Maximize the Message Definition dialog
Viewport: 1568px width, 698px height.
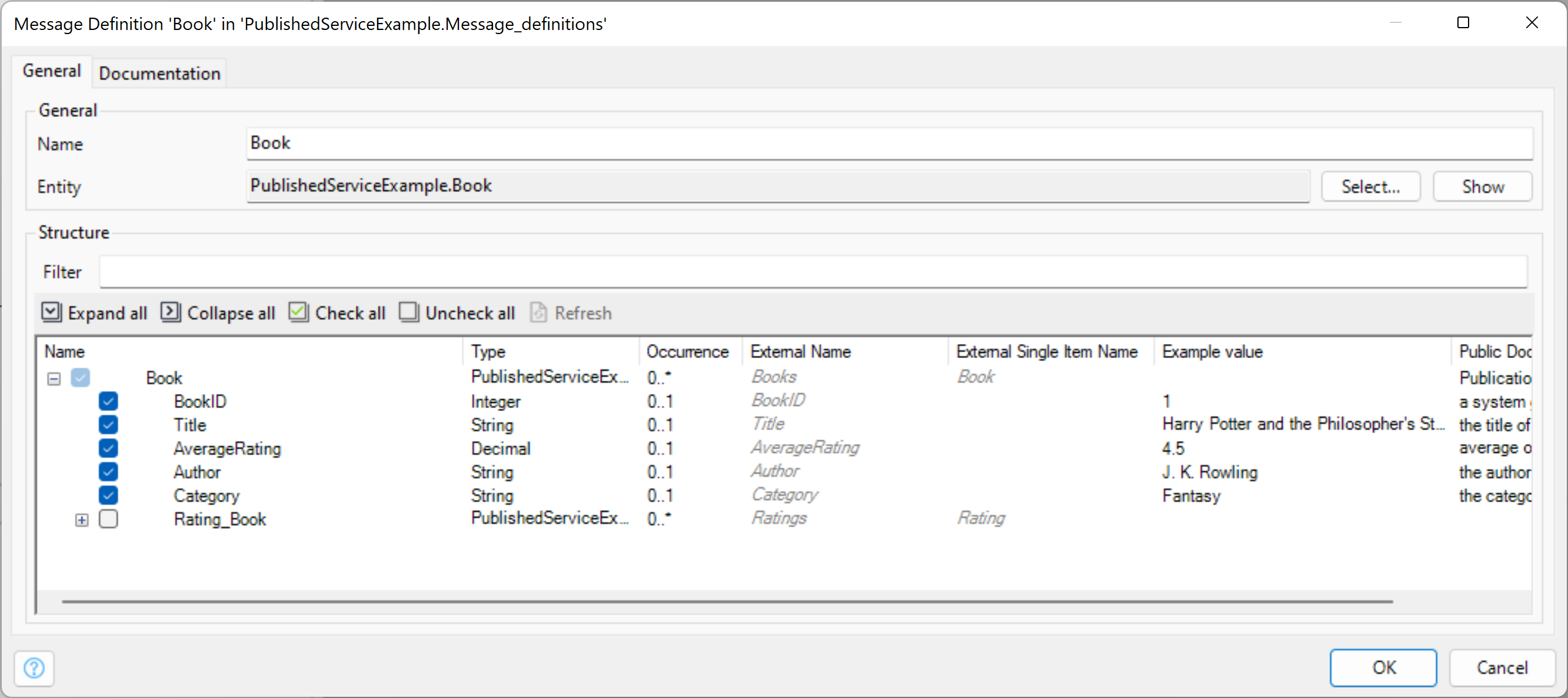(x=1463, y=23)
